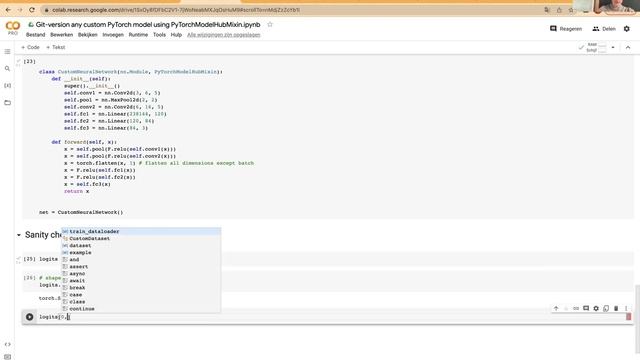Add a new cell with + Code
The width and height of the screenshot is (640, 360).
pyautogui.click(x=30, y=47)
